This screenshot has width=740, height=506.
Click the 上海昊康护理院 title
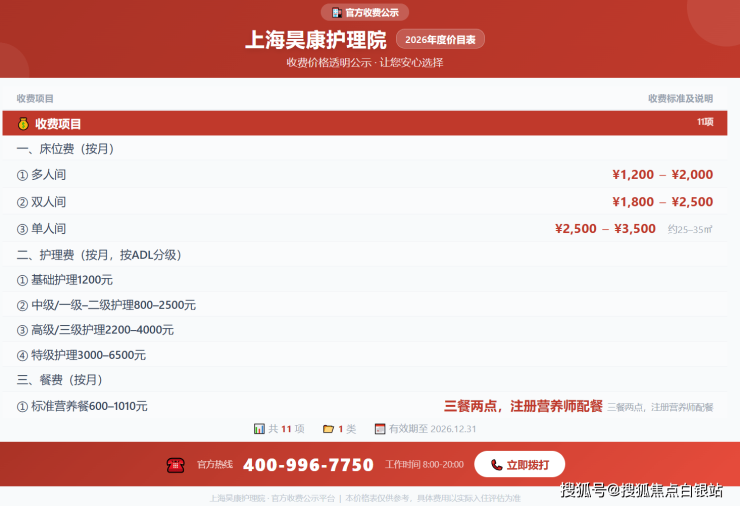pos(316,40)
